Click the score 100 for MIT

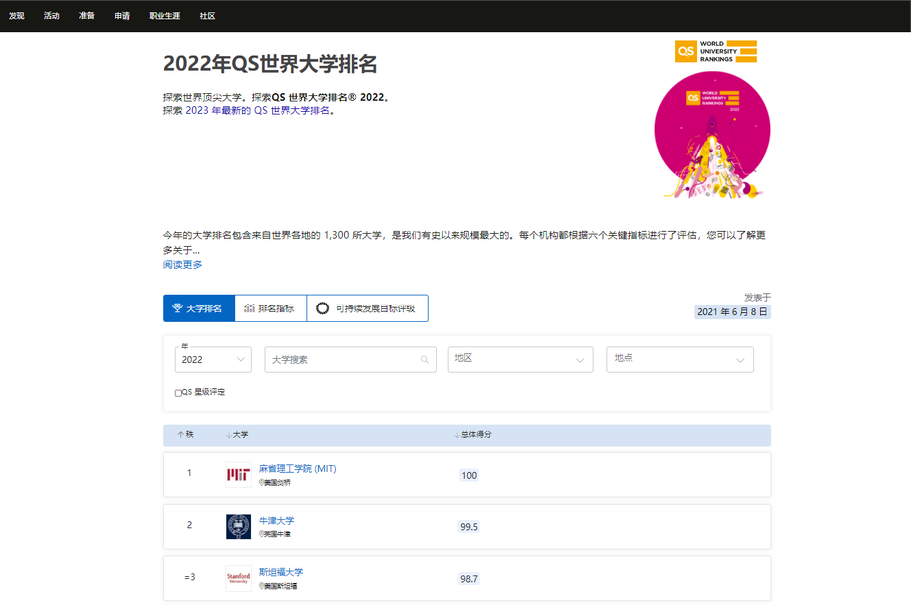click(x=469, y=475)
